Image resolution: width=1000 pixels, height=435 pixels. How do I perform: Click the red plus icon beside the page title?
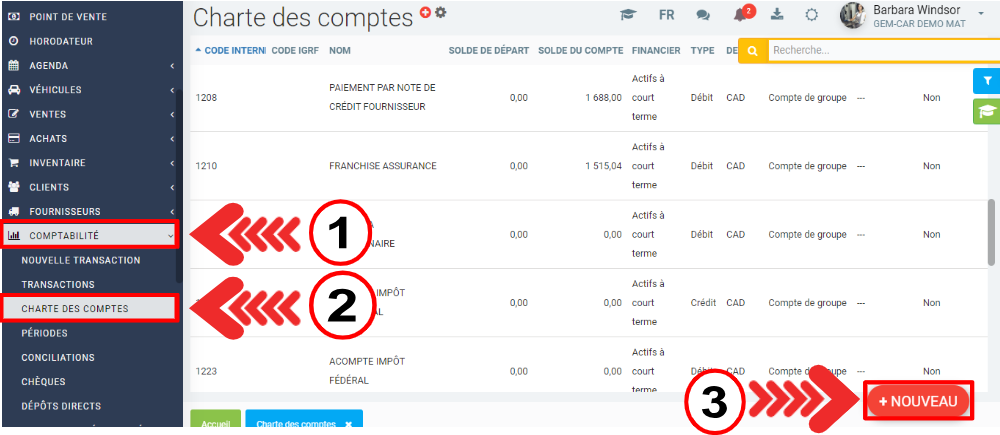pos(425,12)
